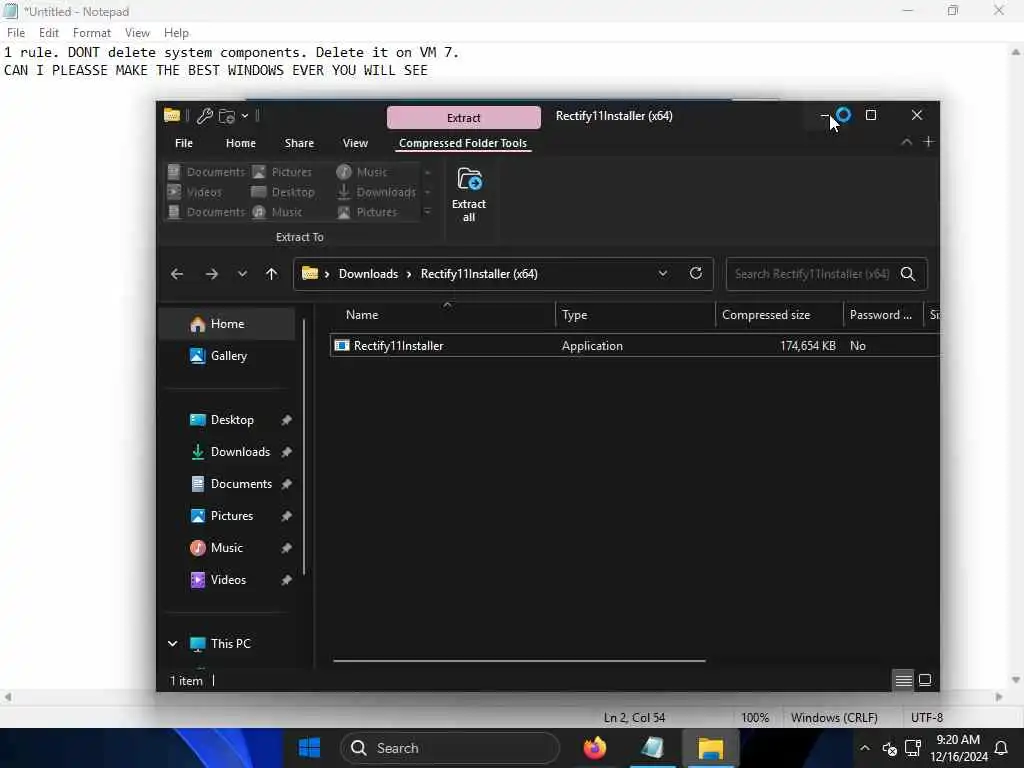Open the Properties wrench icon in title bar
Image resolution: width=1024 pixels, height=768 pixels.
(x=204, y=116)
